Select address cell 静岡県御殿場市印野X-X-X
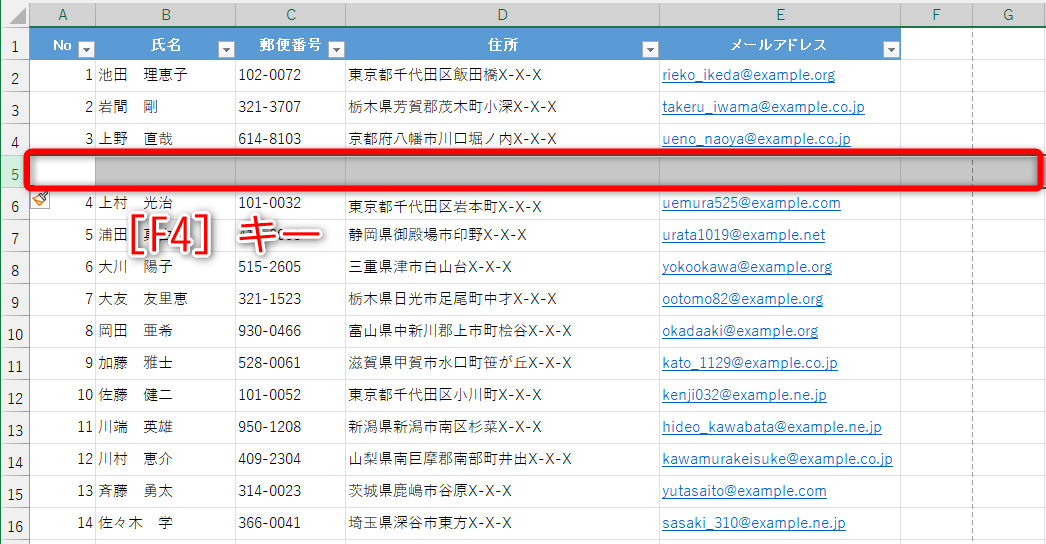Image resolution: width=1046 pixels, height=544 pixels. click(x=502, y=236)
